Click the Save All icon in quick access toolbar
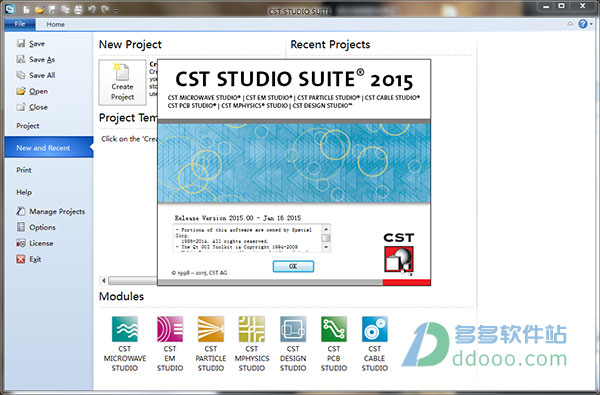Screen dimensions: 600x395 point(65,10)
